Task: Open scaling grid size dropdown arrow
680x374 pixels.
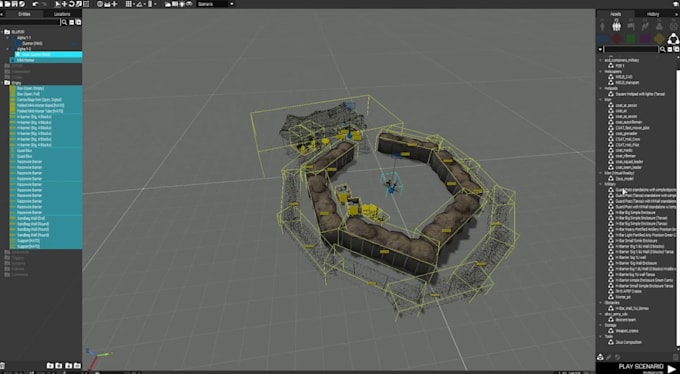Action: pyautogui.click(x=155, y=4)
